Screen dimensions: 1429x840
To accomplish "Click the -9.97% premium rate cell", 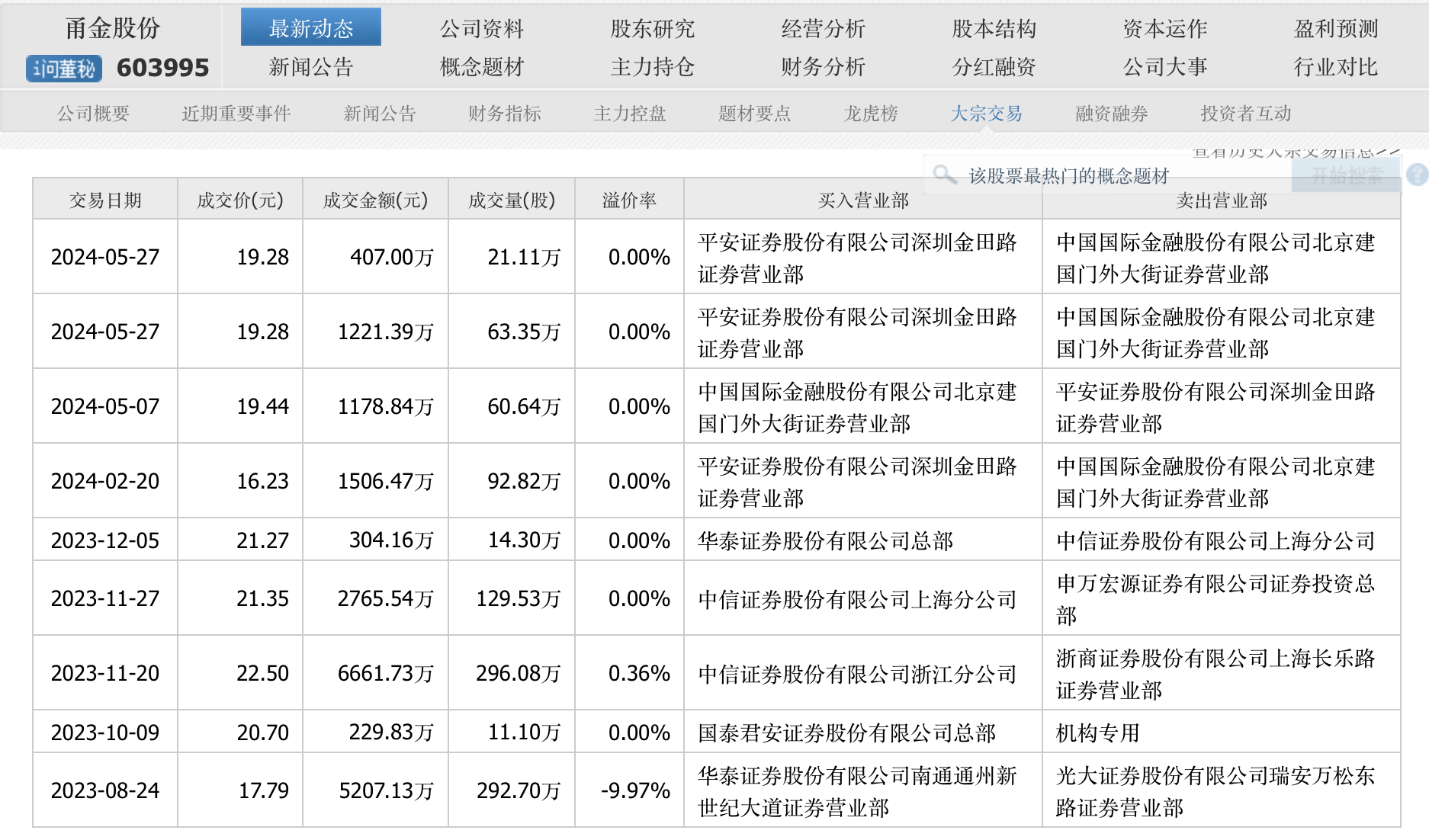I will (629, 790).
